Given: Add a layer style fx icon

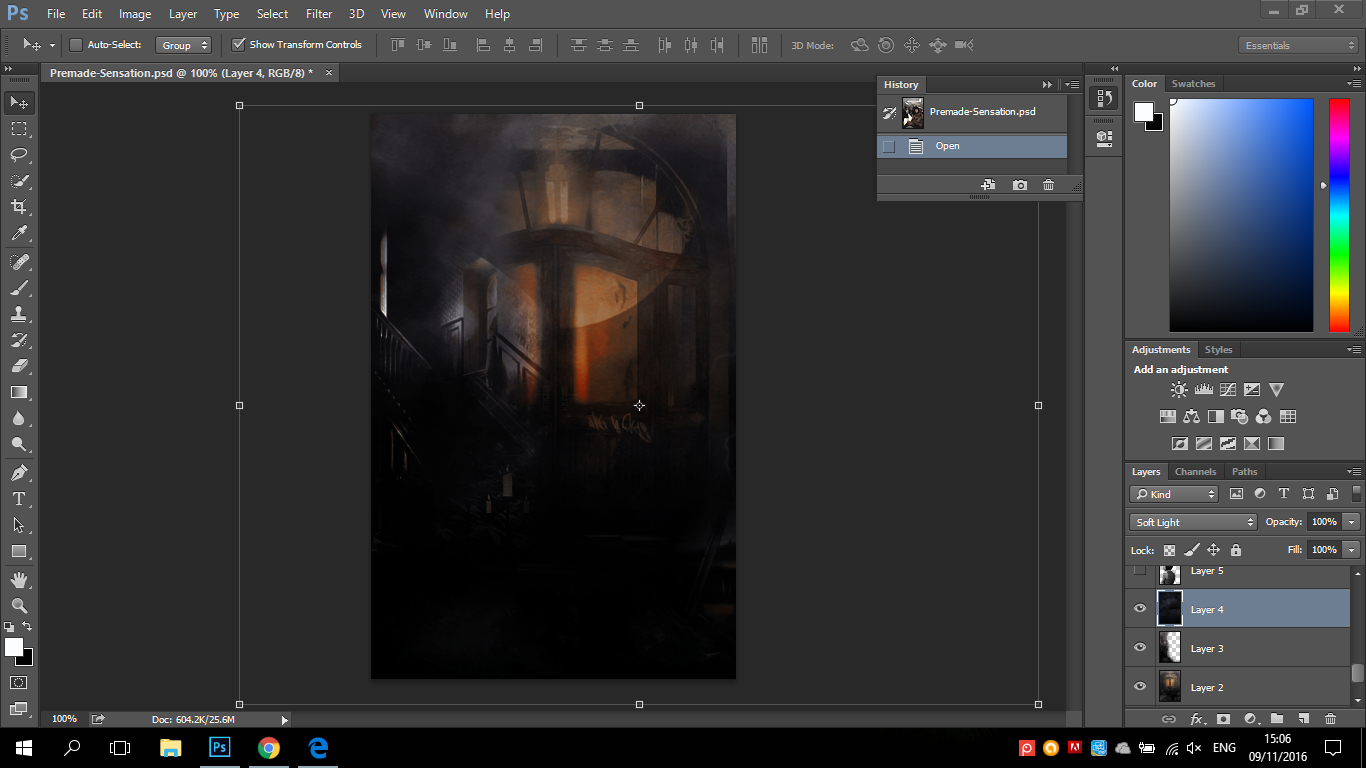Looking at the screenshot, I should point(1196,719).
